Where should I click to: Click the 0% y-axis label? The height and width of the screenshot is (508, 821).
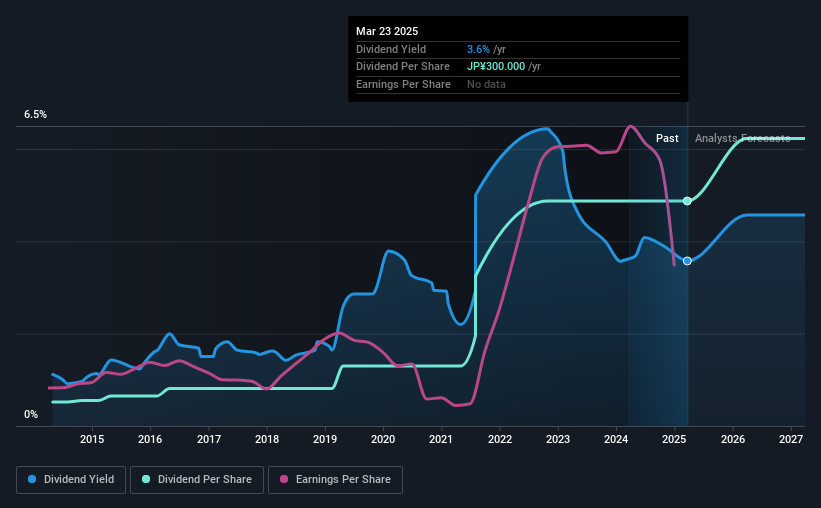[x=31, y=414]
